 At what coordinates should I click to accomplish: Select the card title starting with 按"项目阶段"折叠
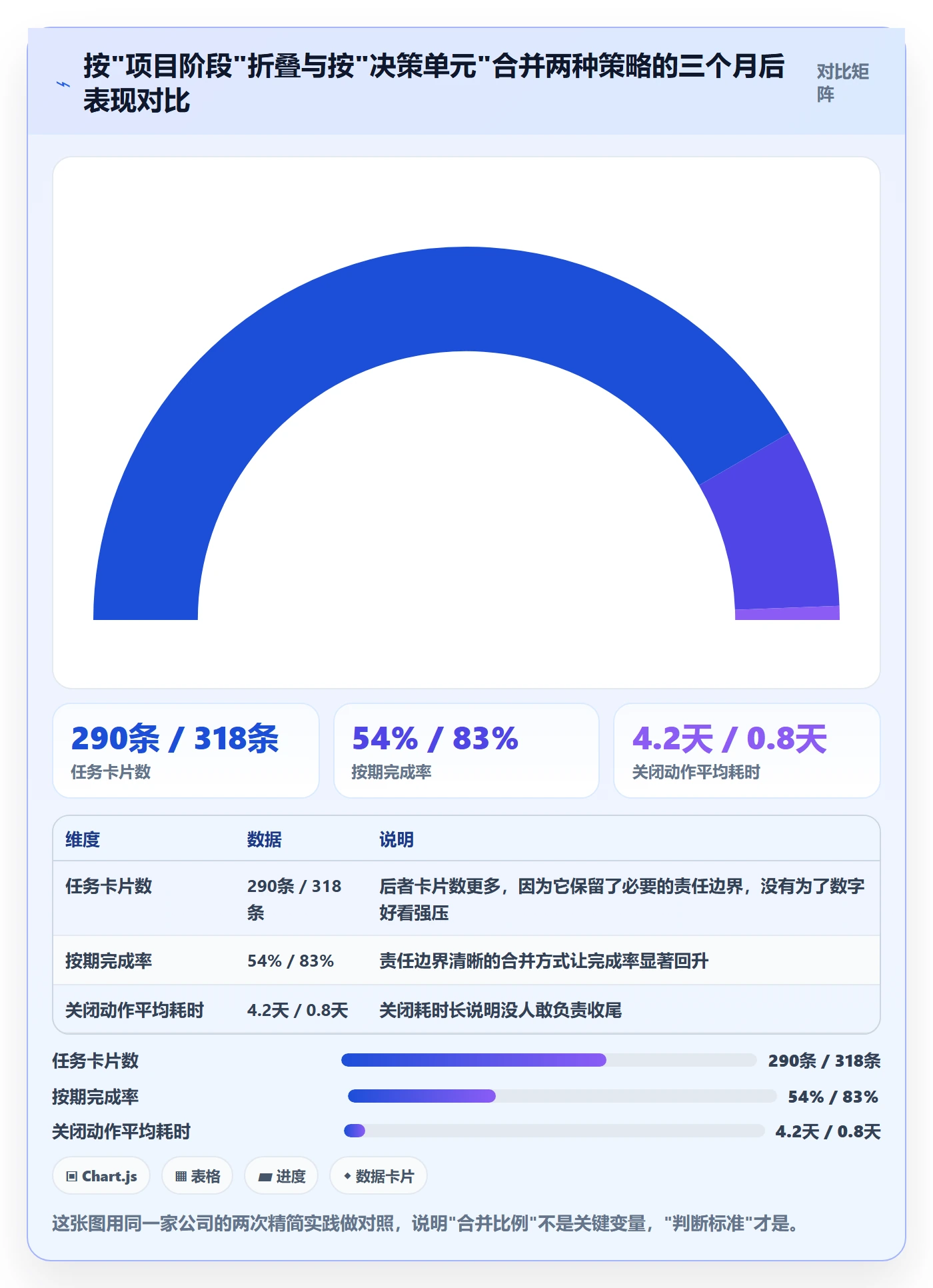tap(433, 83)
